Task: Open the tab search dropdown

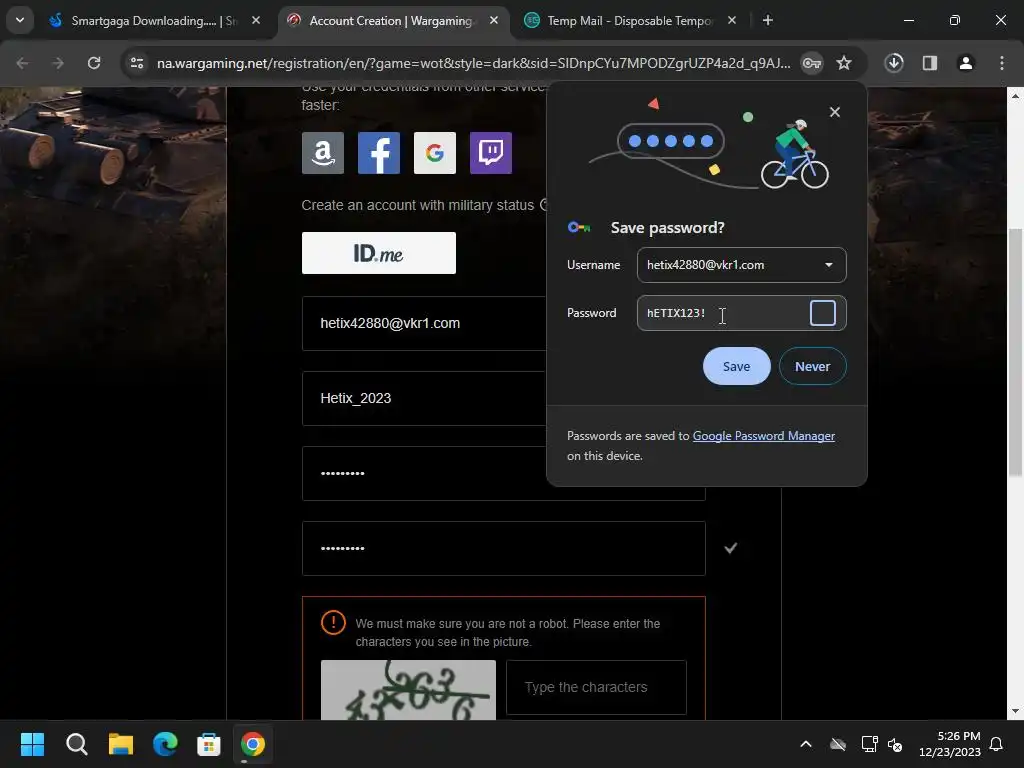Action: point(20,20)
